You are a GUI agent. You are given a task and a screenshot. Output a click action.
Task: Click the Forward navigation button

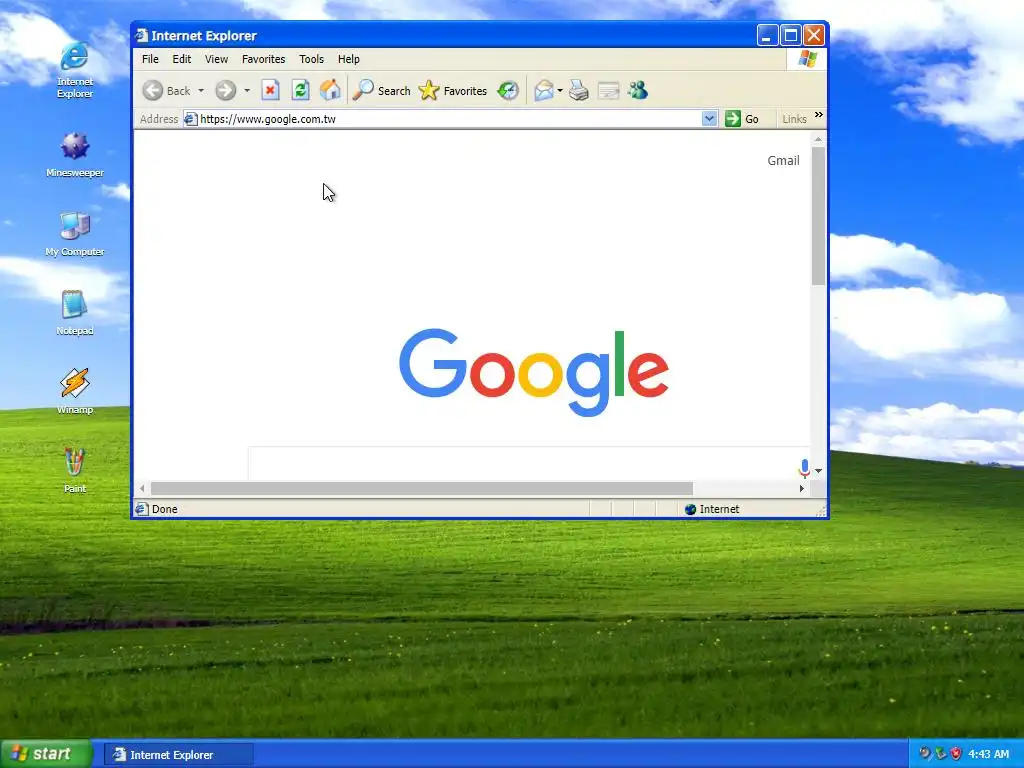[226, 91]
